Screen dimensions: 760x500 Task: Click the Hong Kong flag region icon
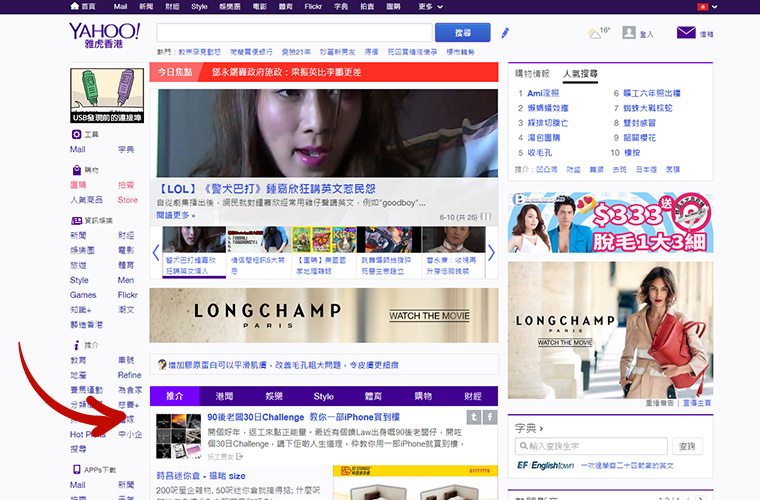point(702,7)
